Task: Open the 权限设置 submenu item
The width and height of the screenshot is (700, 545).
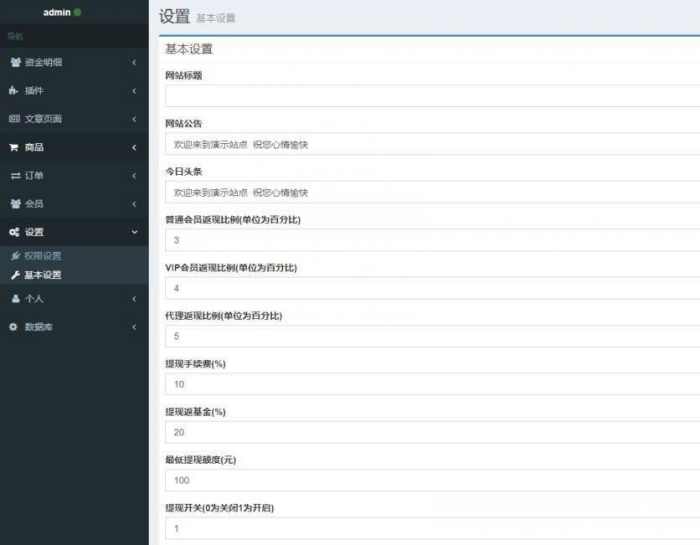Action: click(x=42, y=256)
